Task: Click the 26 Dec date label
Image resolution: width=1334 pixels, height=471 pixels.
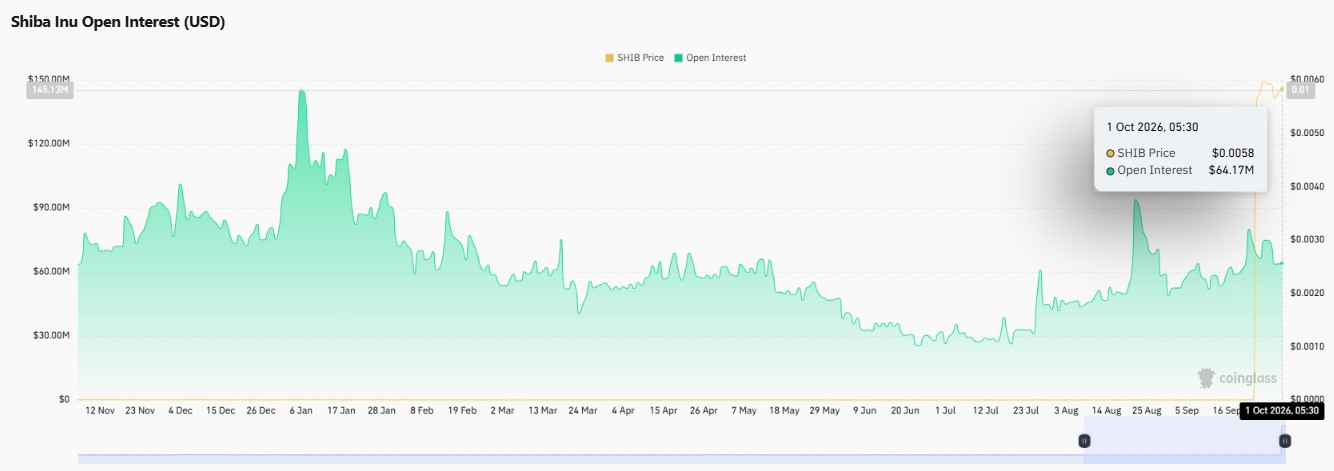Action: (x=260, y=410)
